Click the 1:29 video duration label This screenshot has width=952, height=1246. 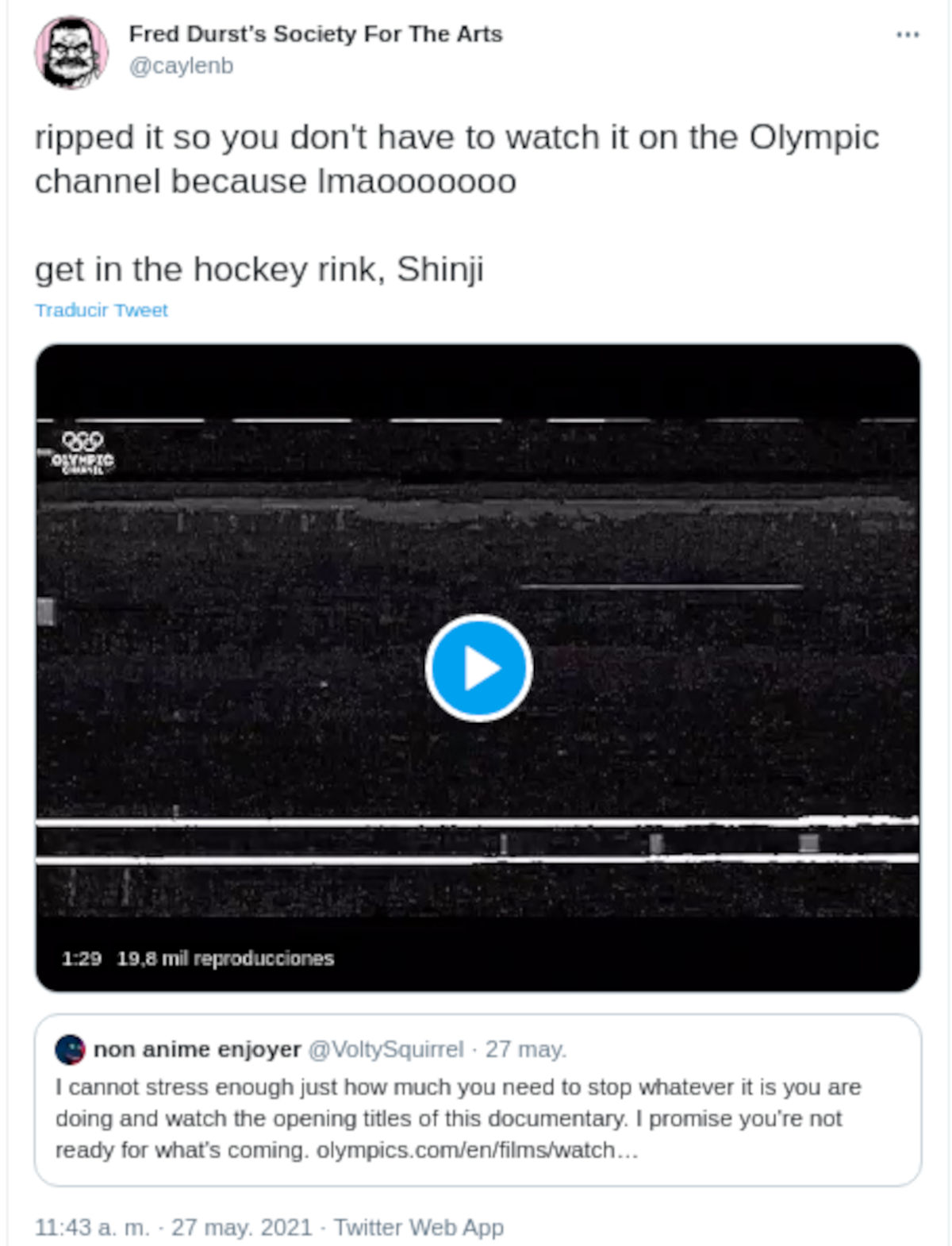82,959
